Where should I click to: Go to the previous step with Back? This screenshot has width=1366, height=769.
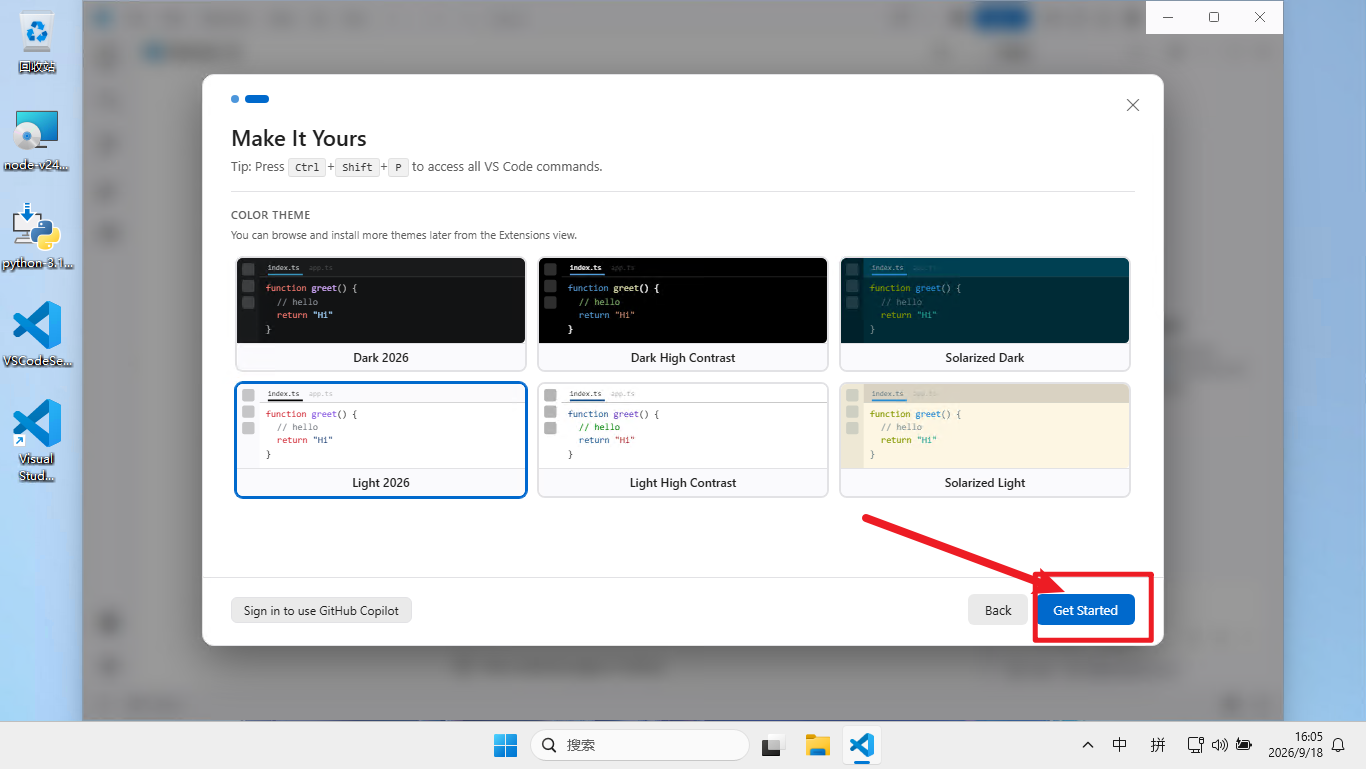point(998,610)
